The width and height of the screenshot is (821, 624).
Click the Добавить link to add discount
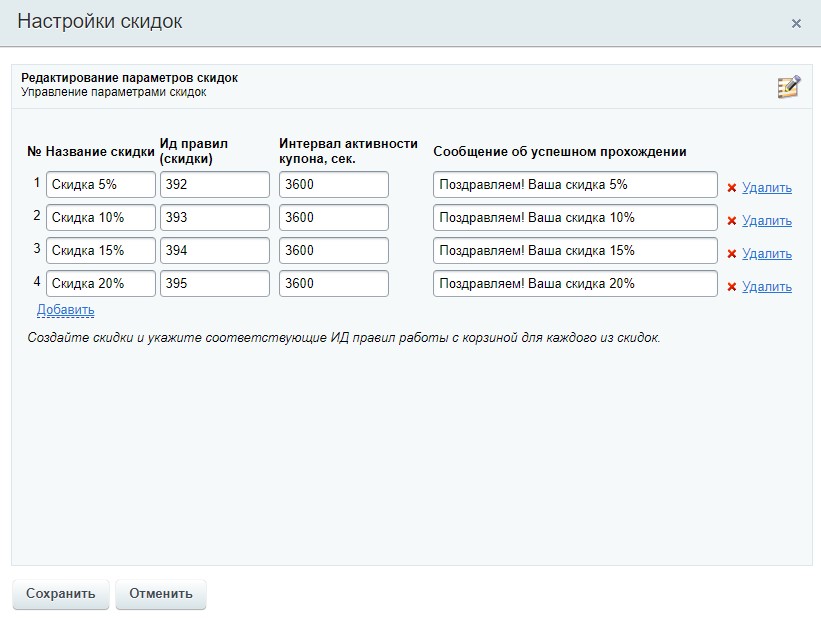click(65, 310)
